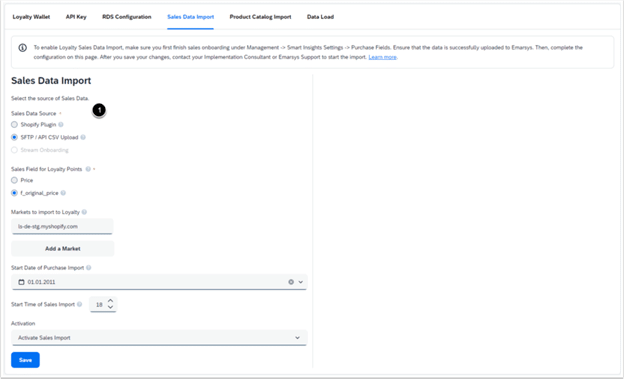Click the Add a Market button
Image resolution: width=624 pixels, height=379 pixels.
click(x=62, y=248)
